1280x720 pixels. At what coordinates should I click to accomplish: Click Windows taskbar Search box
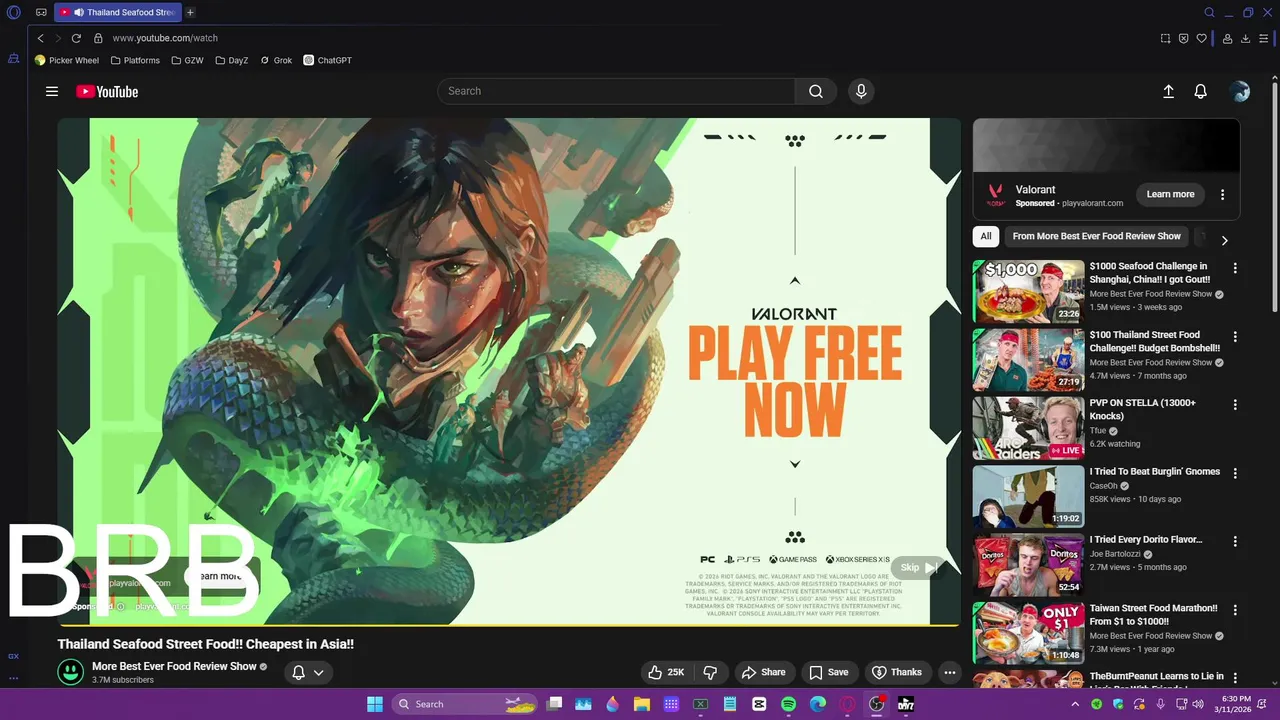click(x=462, y=704)
